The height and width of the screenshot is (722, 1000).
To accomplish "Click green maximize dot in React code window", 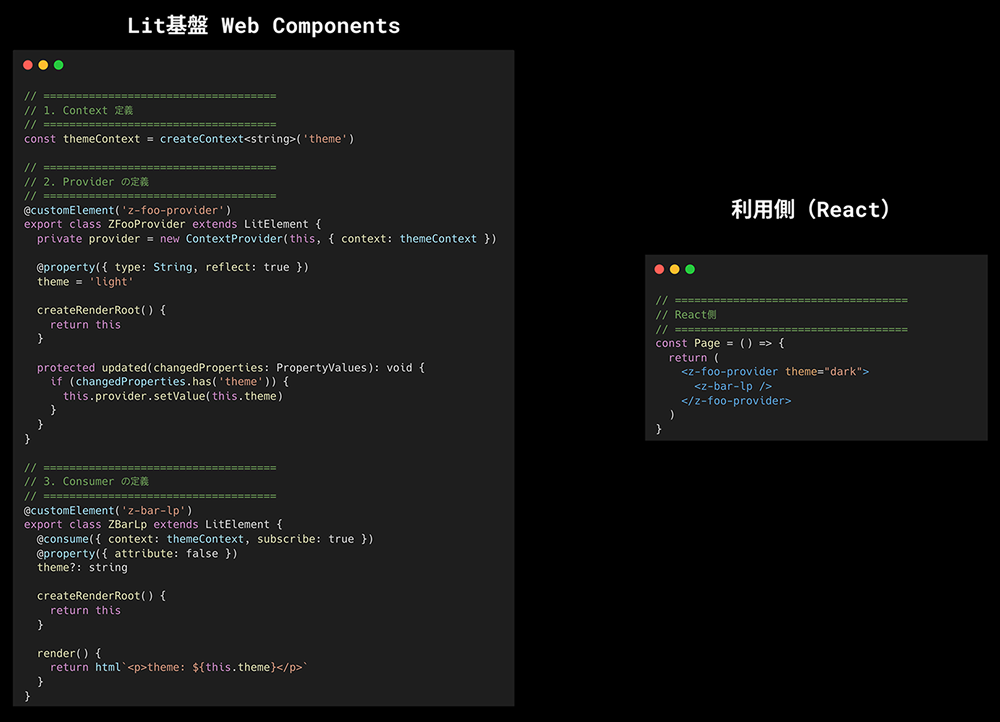I will tap(690, 269).
